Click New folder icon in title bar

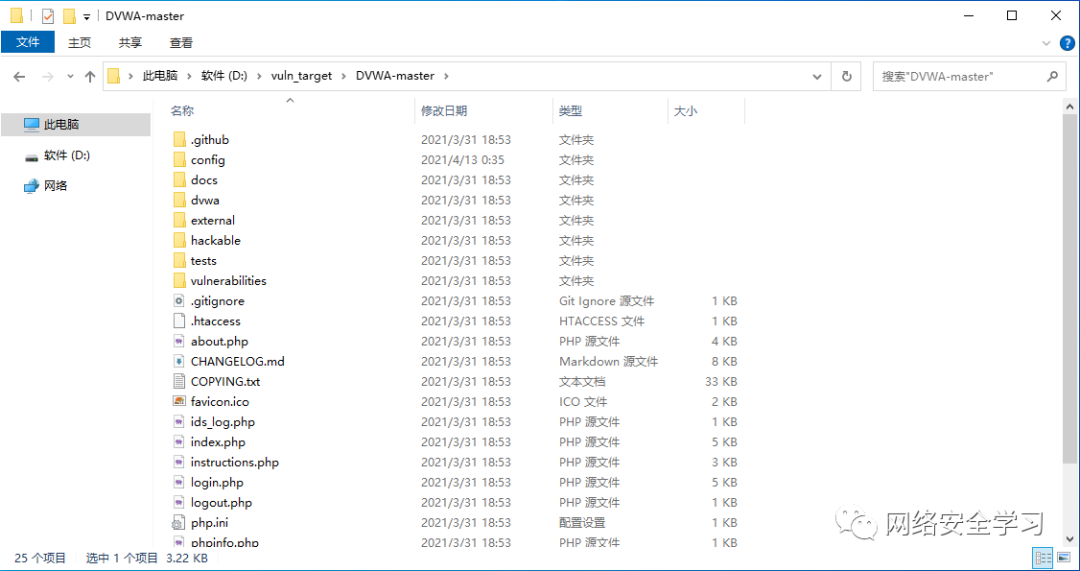tap(68, 16)
